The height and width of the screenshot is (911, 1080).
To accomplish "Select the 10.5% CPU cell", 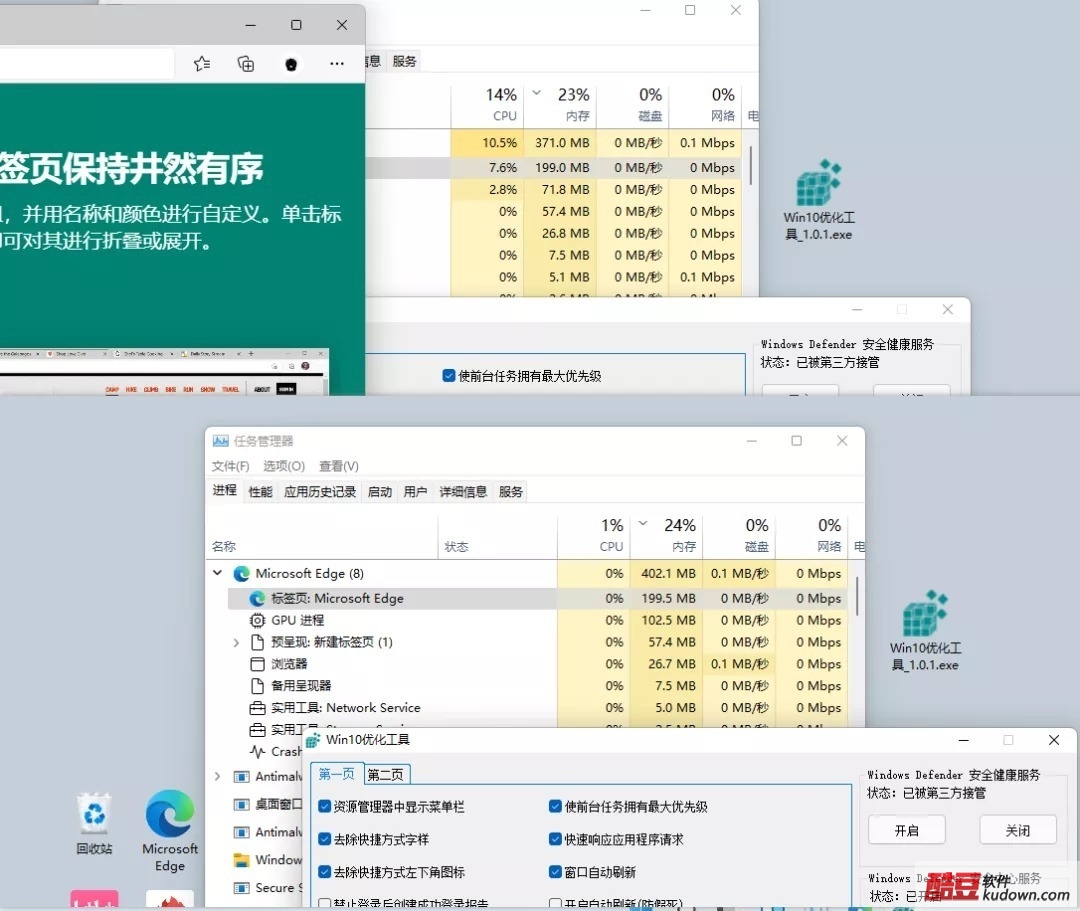I will (x=488, y=143).
